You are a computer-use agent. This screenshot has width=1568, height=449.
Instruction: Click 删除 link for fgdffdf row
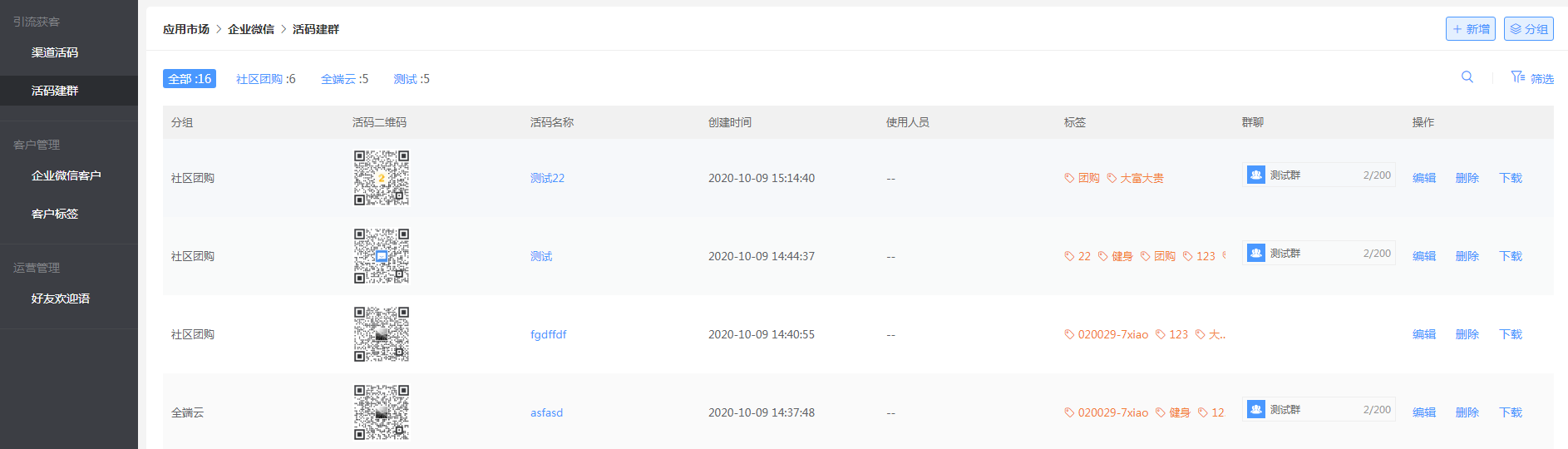(1467, 334)
